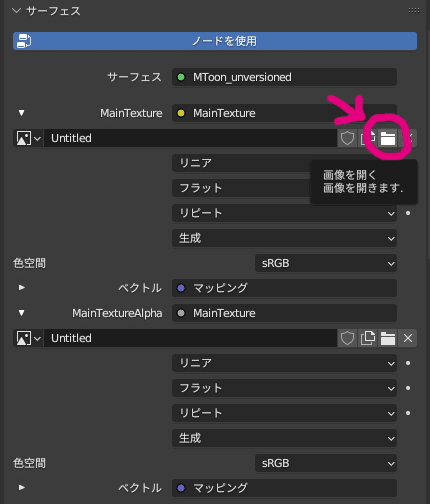Duplicate second Untitled image with new-image icon
The height and width of the screenshot is (504, 430).
367,338
